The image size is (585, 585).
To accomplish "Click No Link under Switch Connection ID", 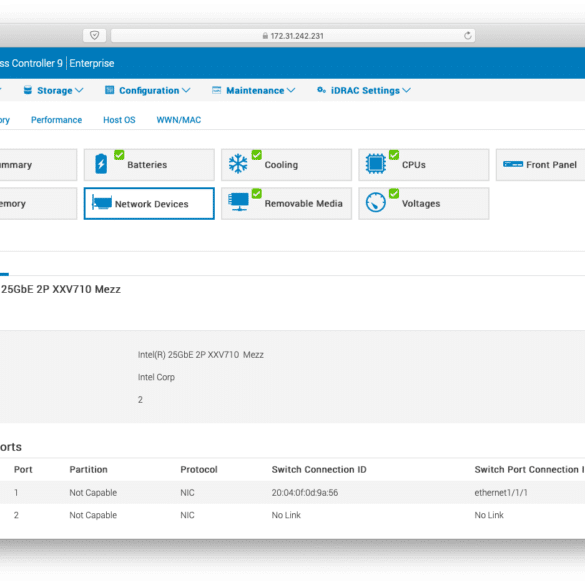I will (x=286, y=515).
